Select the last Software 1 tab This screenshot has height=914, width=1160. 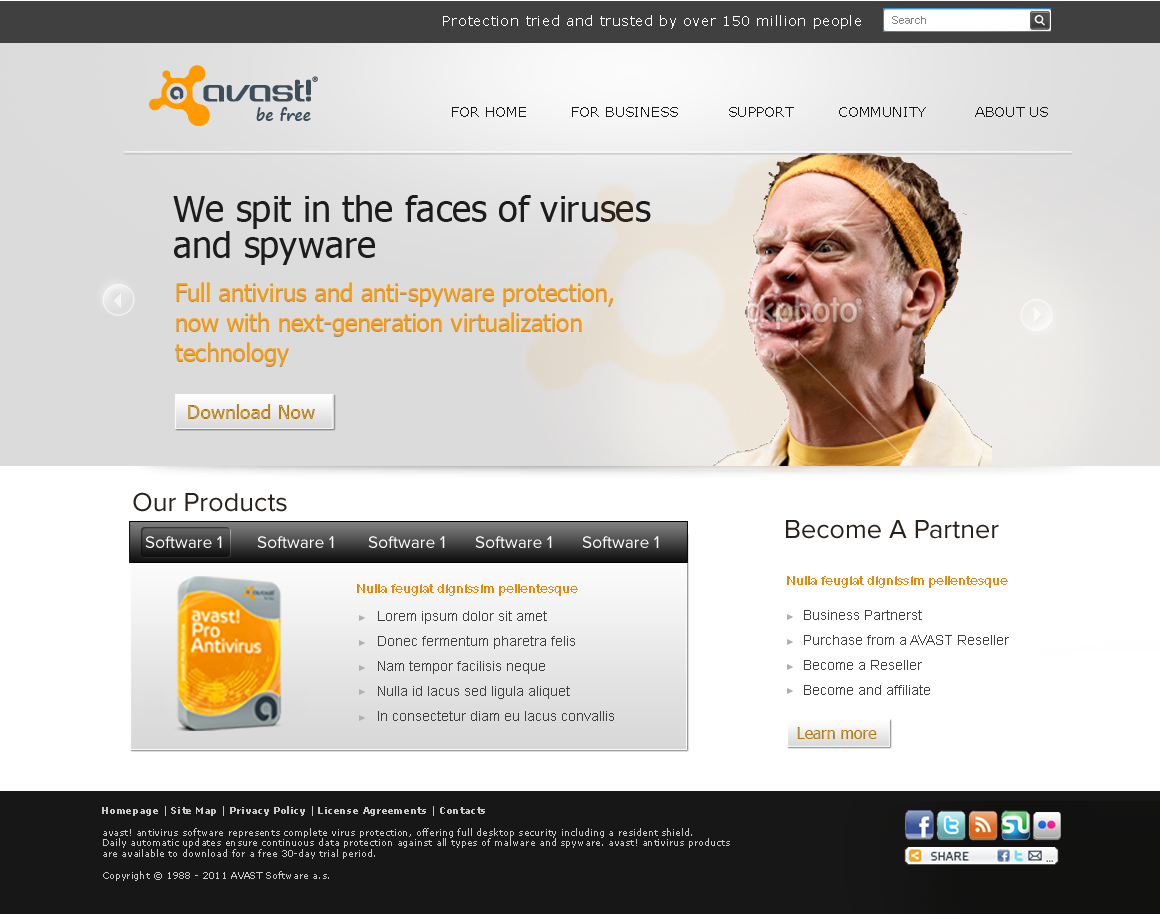click(621, 542)
